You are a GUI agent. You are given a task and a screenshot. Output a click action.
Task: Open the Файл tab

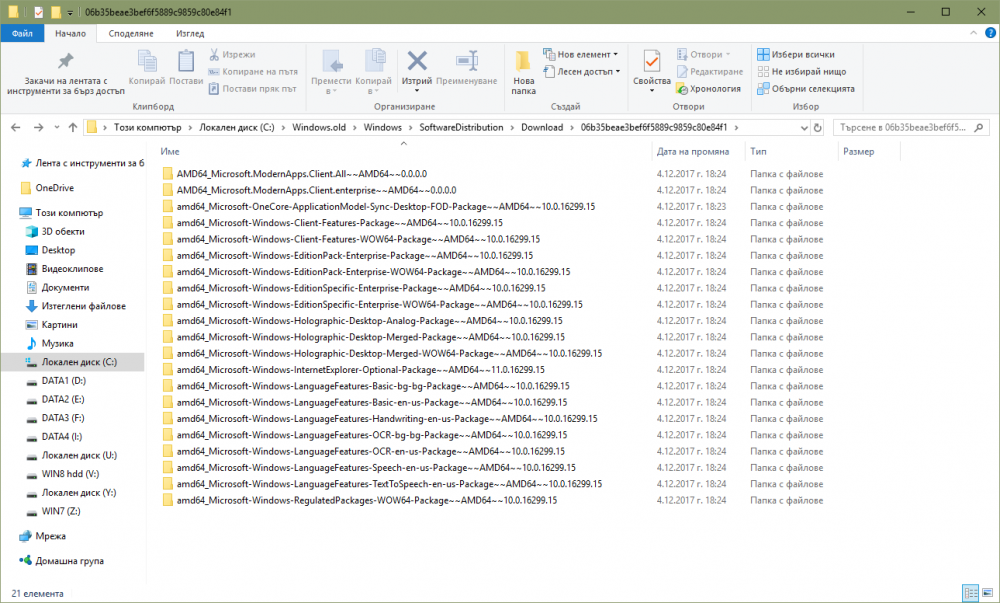(x=22, y=34)
